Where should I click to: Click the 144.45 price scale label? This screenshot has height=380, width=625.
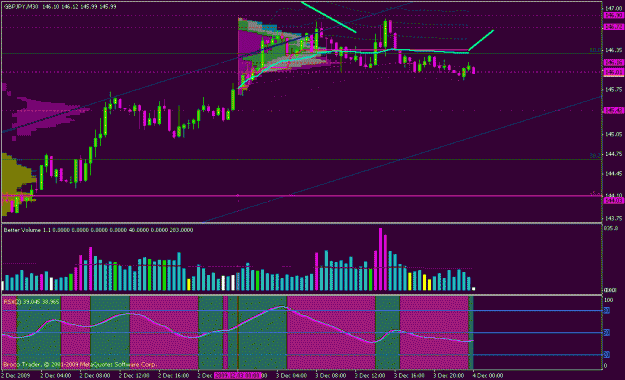click(613, 174)
